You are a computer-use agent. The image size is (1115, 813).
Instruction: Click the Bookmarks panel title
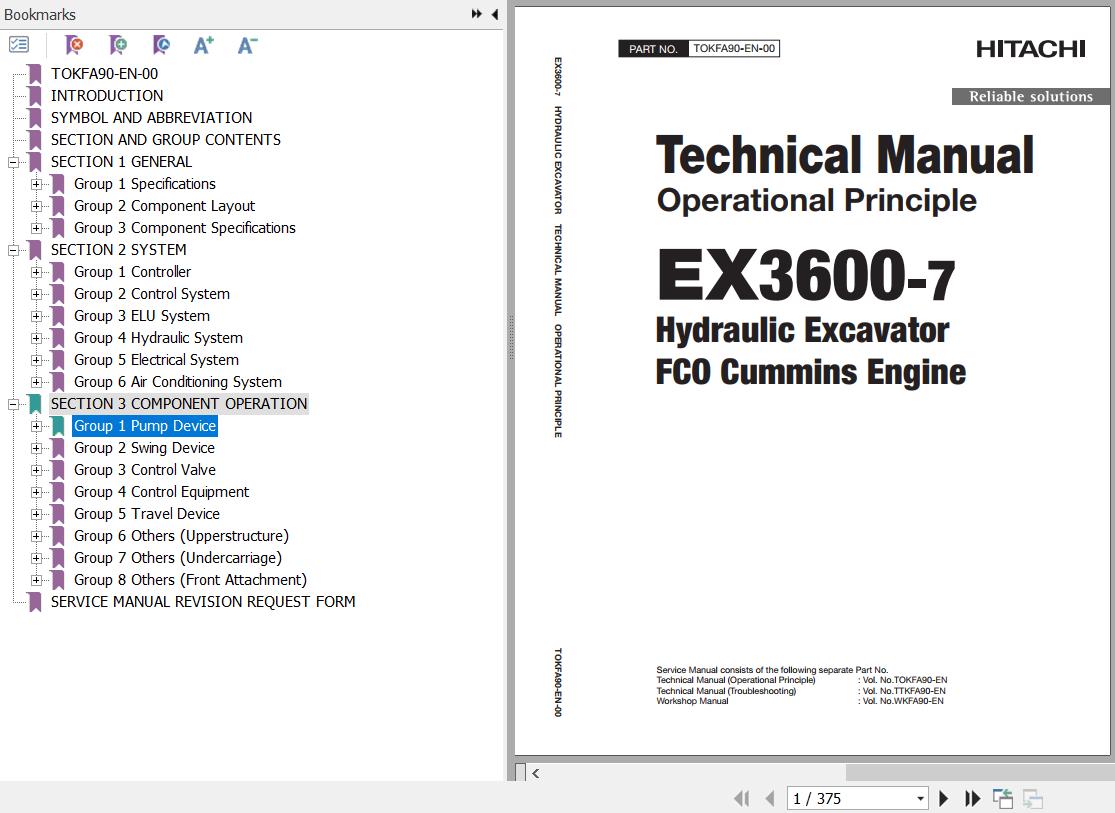(x=40, y=14)
